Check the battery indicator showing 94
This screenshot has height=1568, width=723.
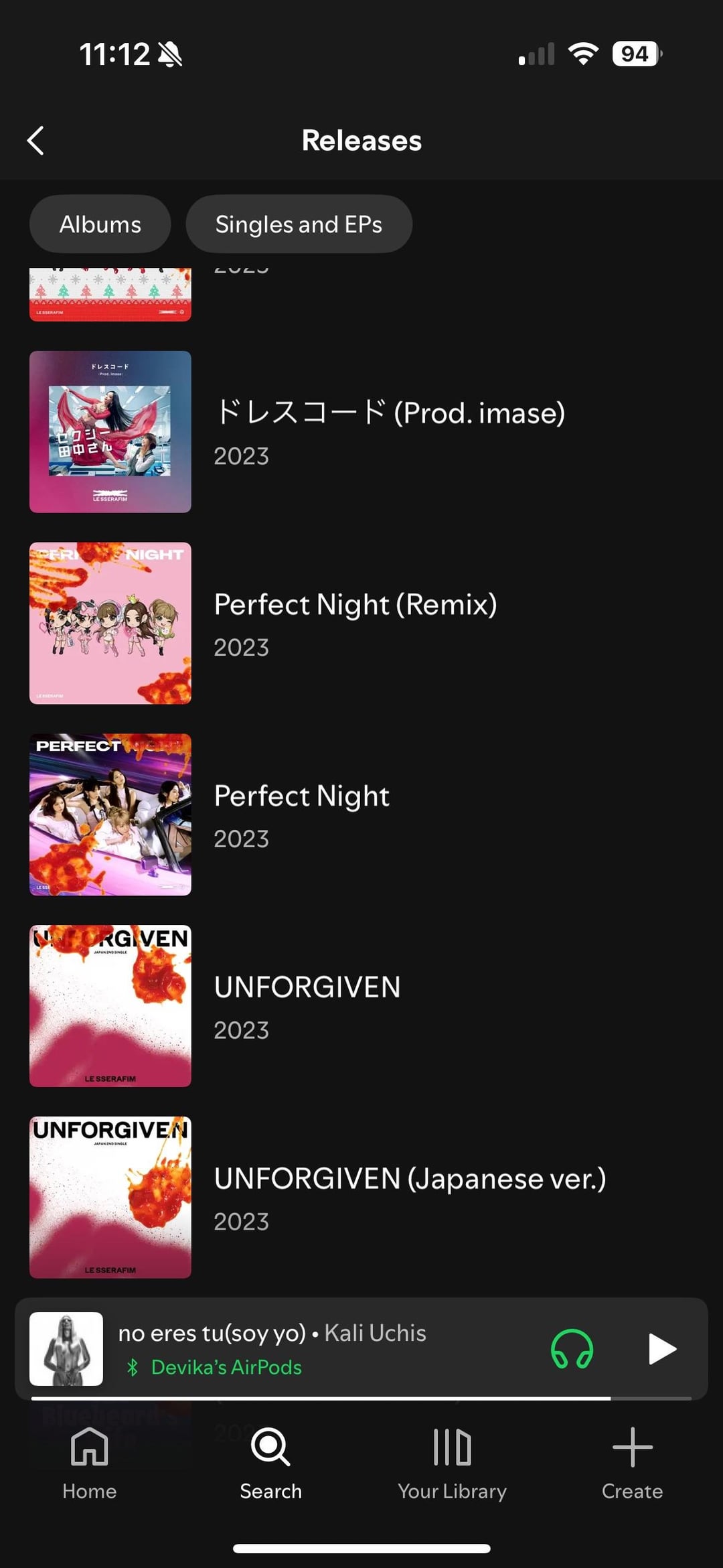637,54
